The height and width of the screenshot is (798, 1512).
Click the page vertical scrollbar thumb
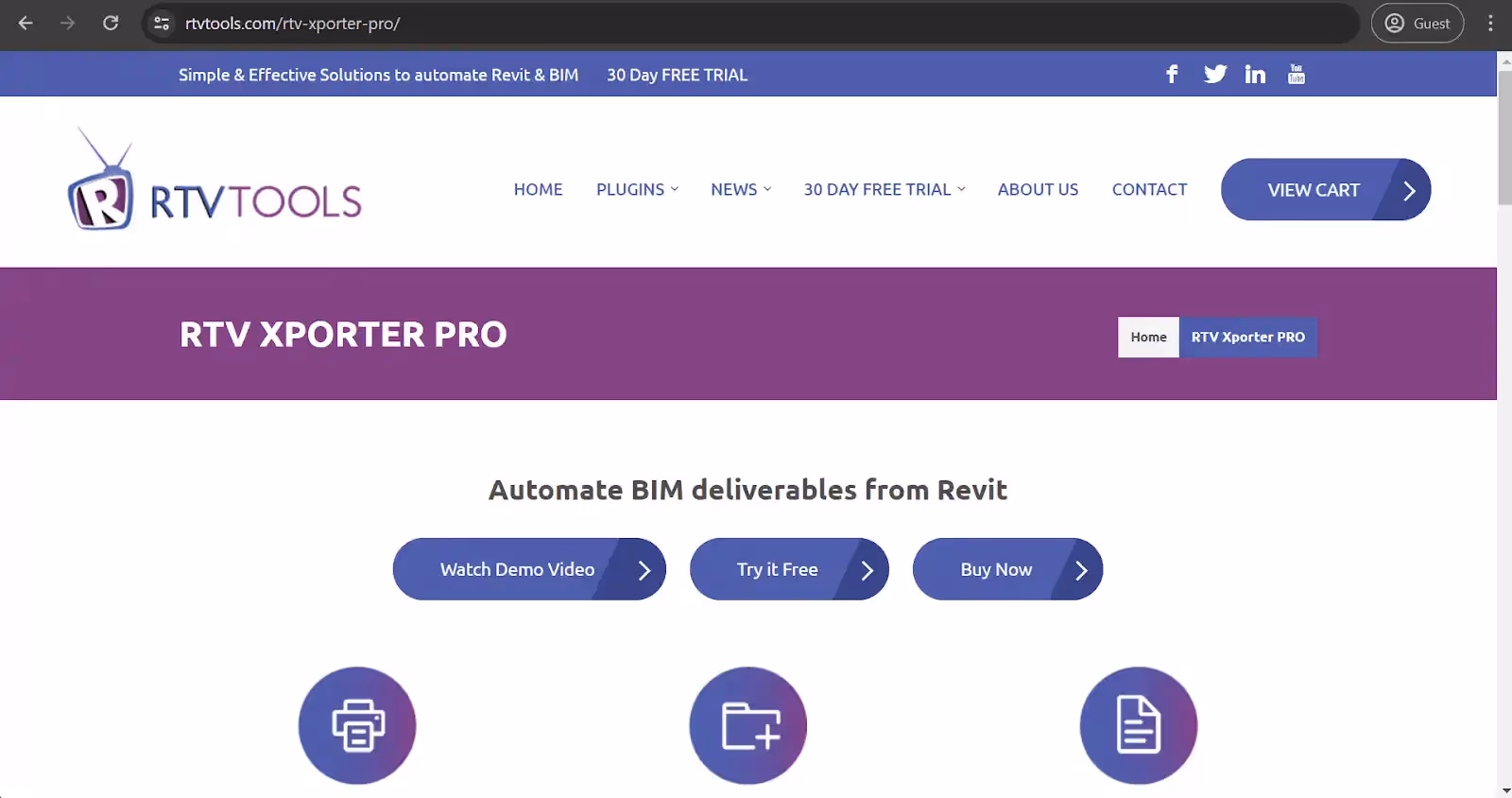coord(1504,137)
